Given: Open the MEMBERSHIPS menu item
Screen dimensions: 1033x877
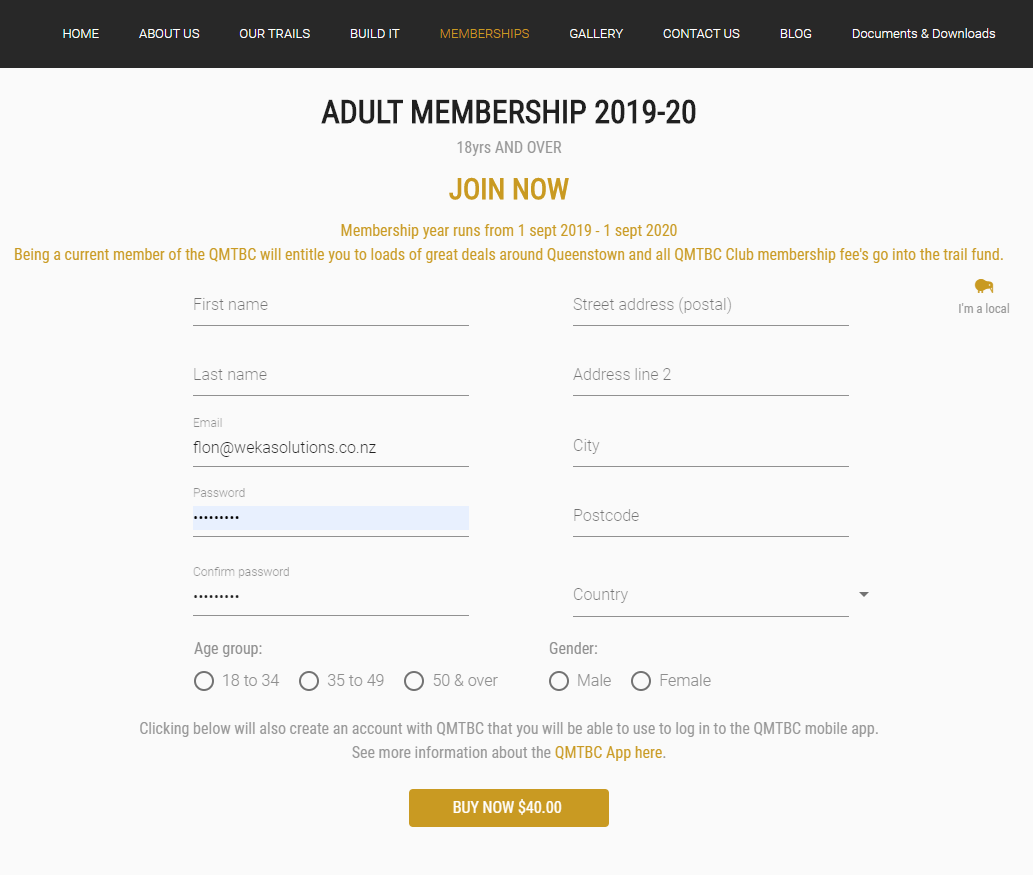Looking at the screenshot, I should (484, 34).
